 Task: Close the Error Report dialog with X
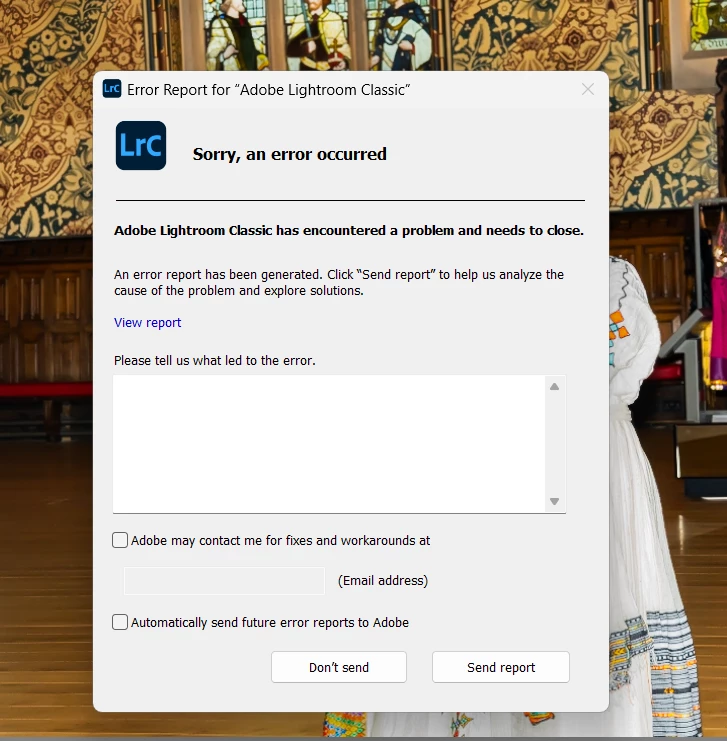tap(588, 89)
